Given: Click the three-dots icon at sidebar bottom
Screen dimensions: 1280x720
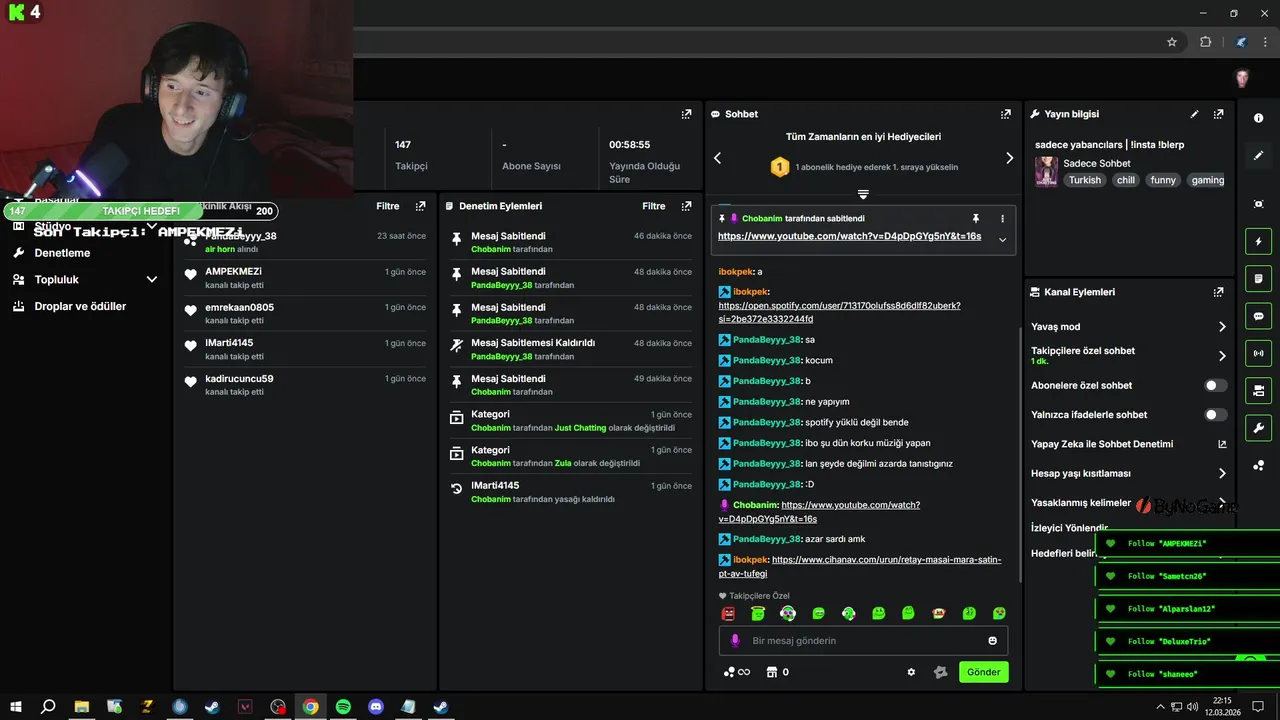Looking at the screenshot, I should [1258, 465].
